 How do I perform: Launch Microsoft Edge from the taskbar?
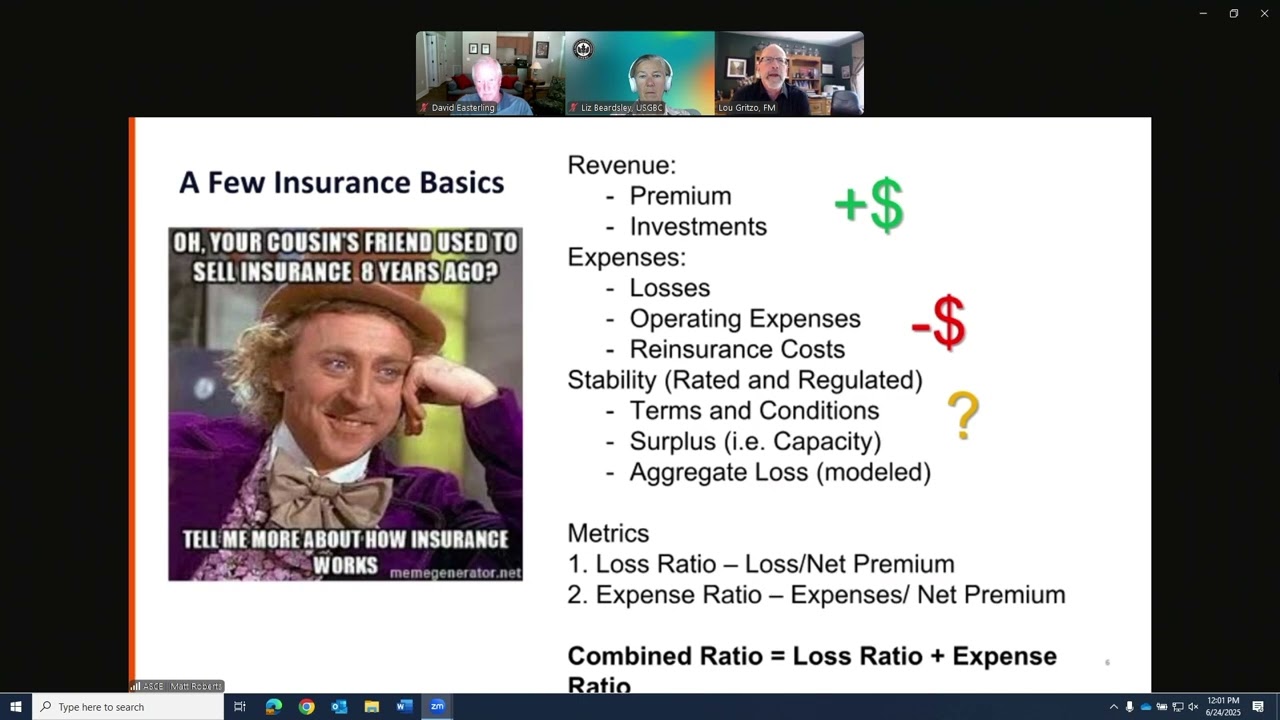(x=273, y=707)
